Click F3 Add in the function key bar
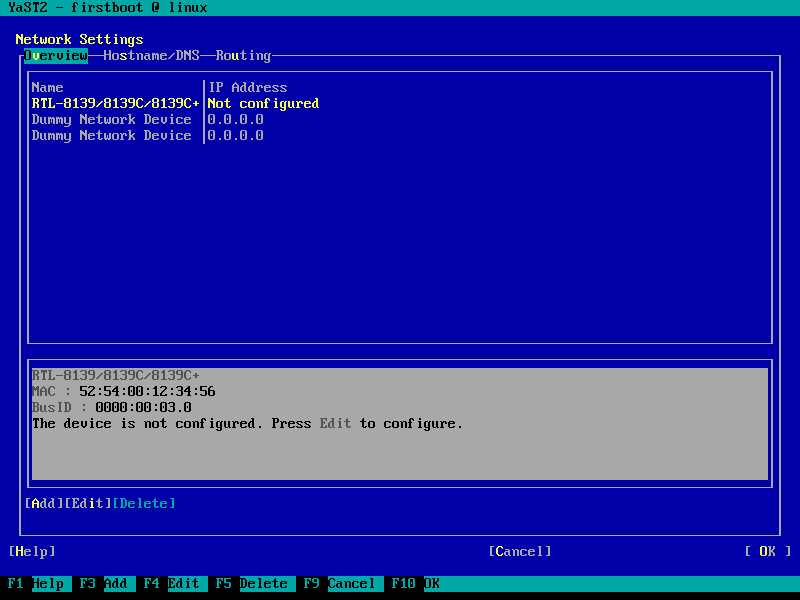Image resolution: width=800 pixels, height=600 pixels. [104, 584]
